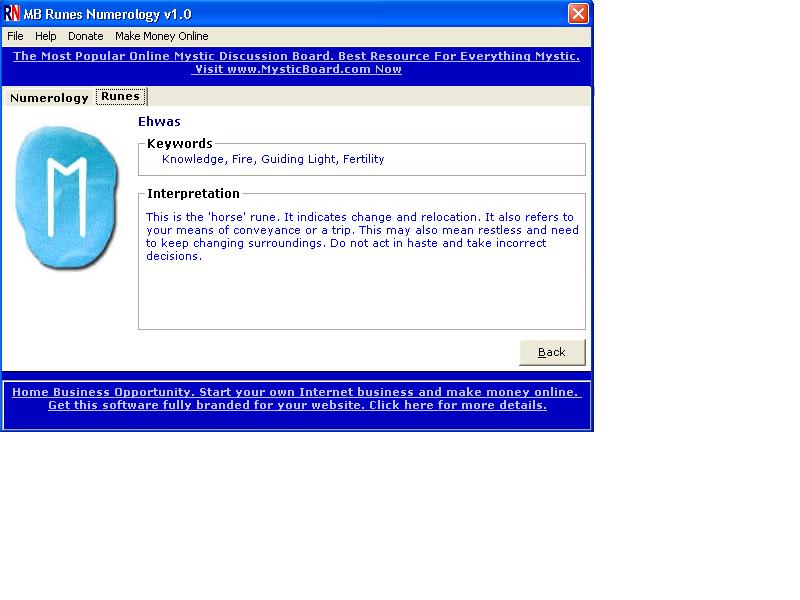Follow the Visit www.MysticBoard.com Now link

[297, 69]
